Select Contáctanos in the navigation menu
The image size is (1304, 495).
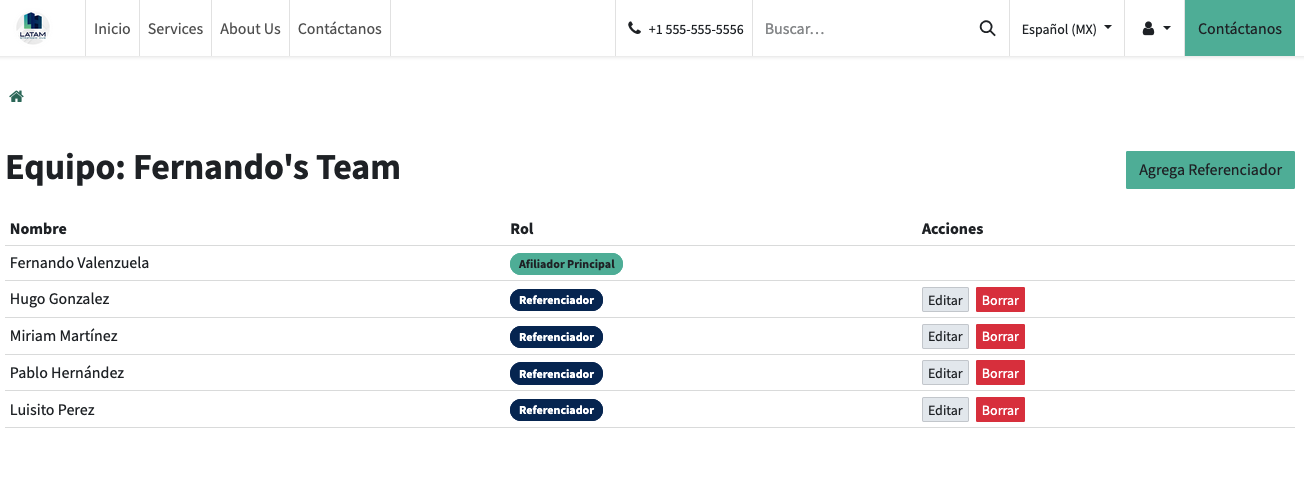(340, 29)
